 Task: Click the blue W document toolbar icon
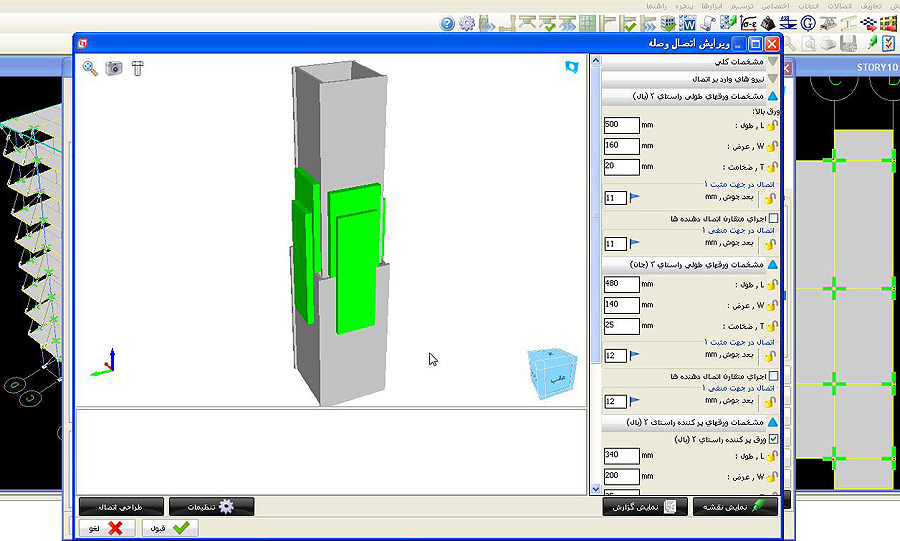688,23
